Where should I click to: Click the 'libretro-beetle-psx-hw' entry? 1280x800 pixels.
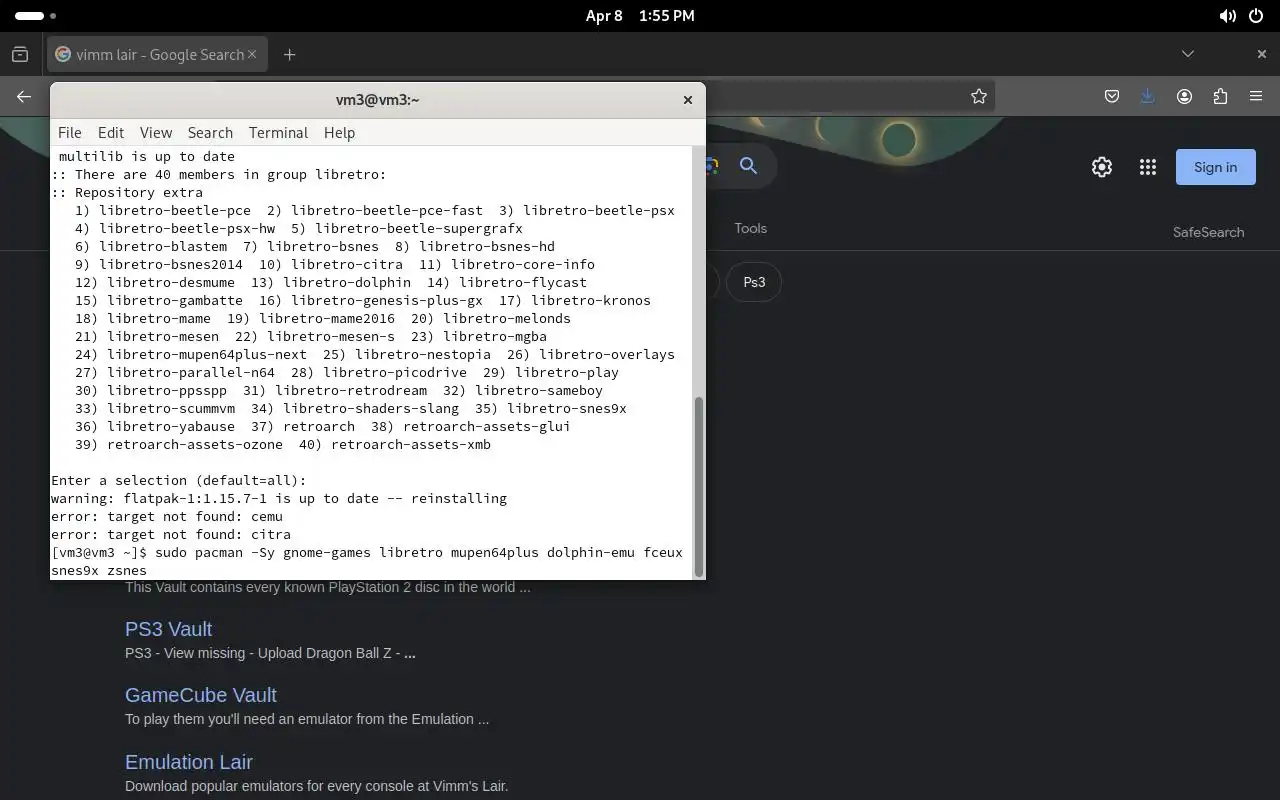[187, 228]
